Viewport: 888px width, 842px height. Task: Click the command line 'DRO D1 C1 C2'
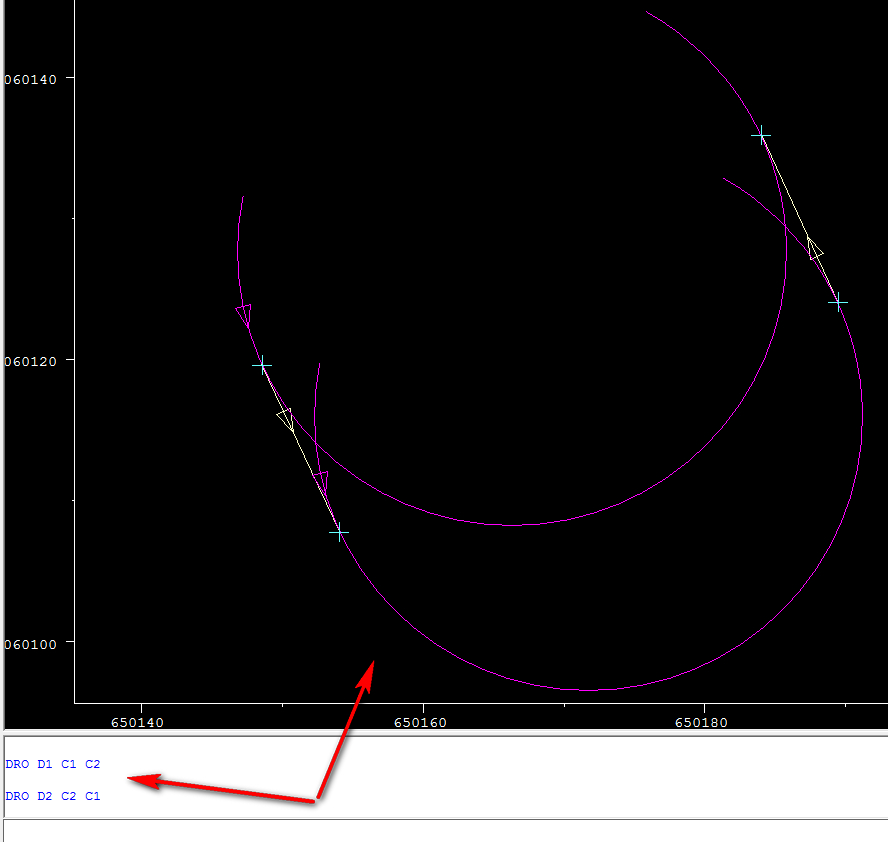click(53, 764)
